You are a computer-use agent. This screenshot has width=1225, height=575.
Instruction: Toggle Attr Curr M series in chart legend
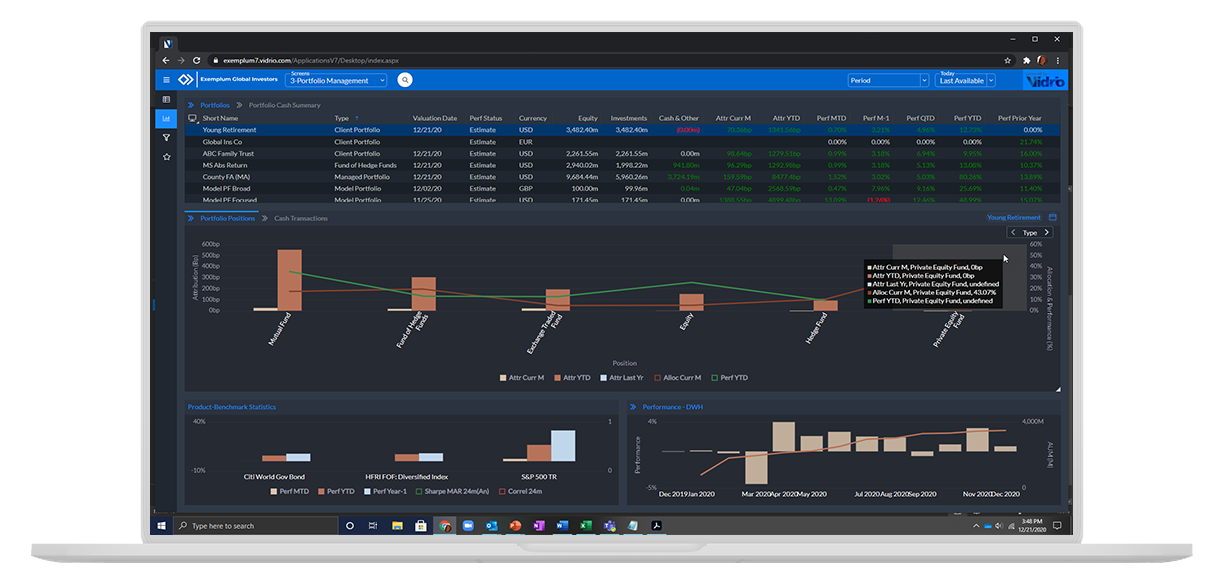(x=521, y=378)
